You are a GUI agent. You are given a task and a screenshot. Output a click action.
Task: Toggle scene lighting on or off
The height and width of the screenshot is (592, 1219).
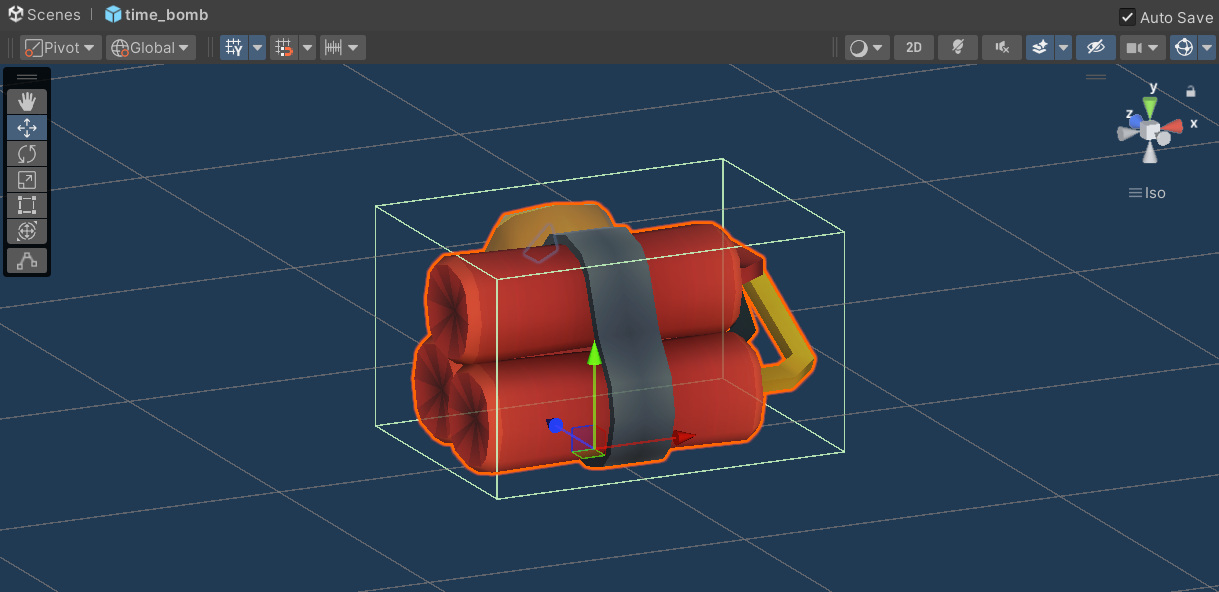[957, 48]
